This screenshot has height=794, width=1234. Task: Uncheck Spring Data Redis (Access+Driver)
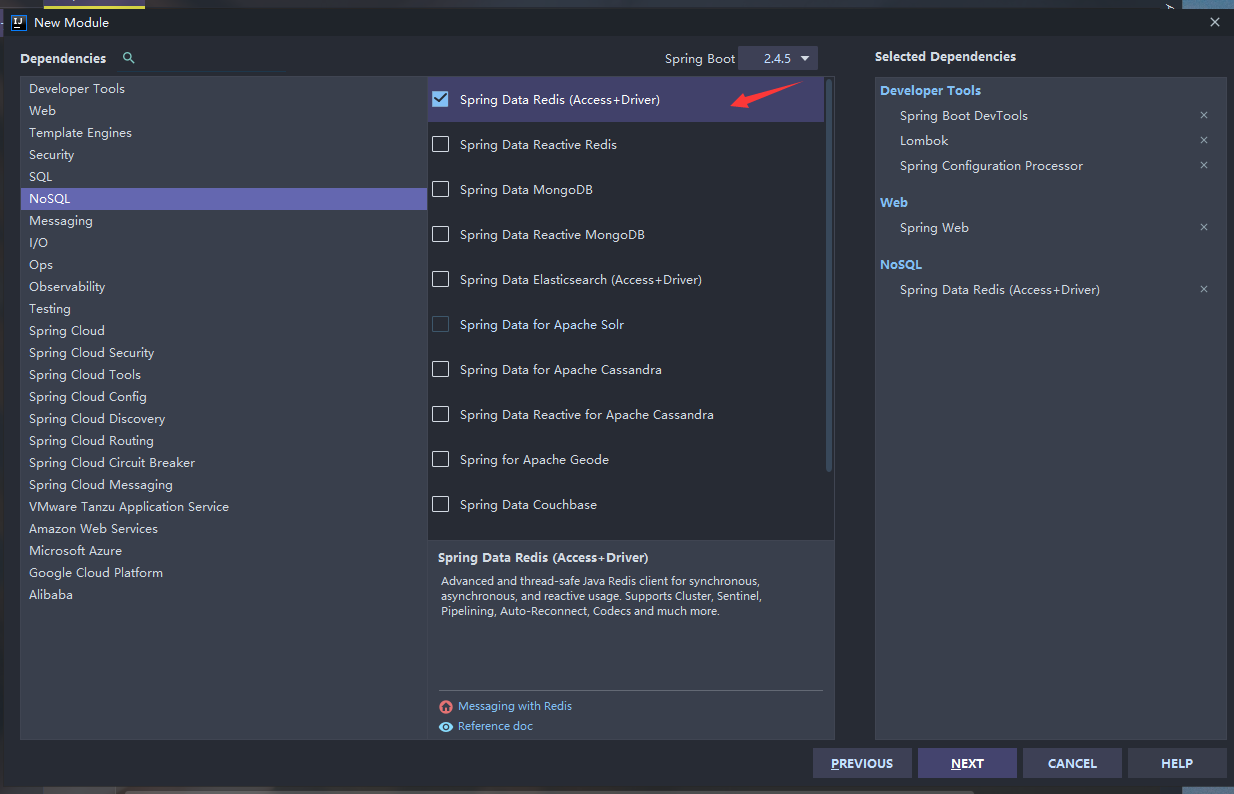pos(440,99)
